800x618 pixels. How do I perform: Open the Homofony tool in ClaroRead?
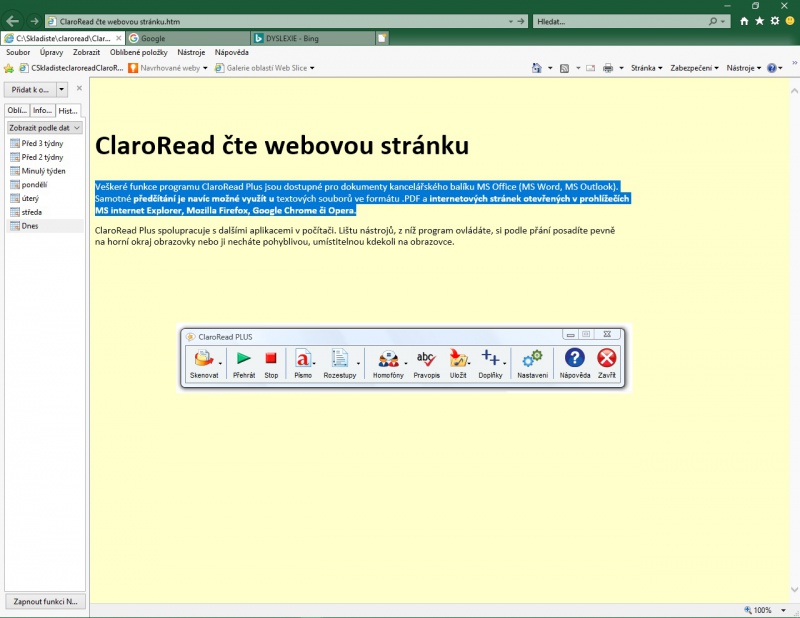[x=388, y=359]
